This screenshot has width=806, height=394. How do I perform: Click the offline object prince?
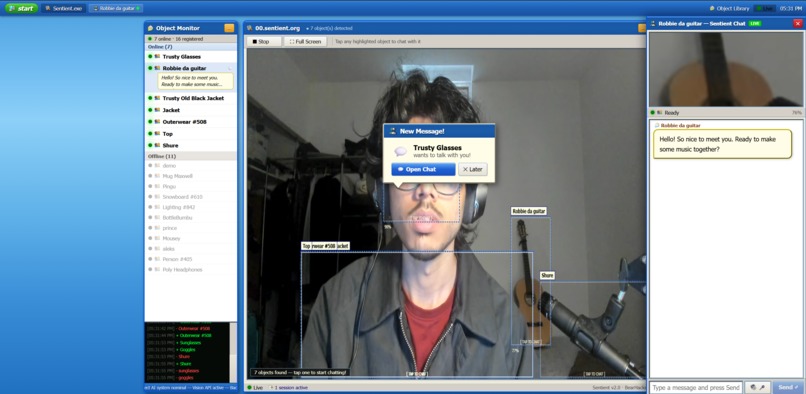(191, 228)
